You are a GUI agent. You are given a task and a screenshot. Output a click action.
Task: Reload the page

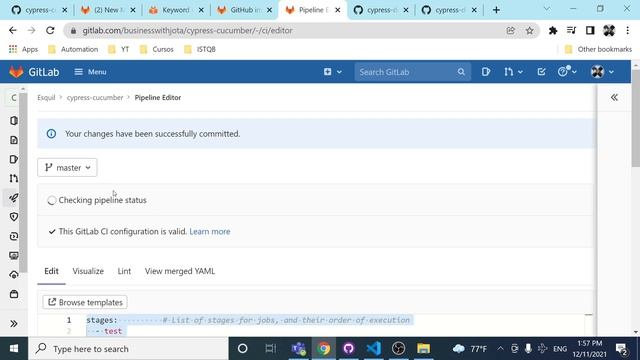[x=50, y=30]
